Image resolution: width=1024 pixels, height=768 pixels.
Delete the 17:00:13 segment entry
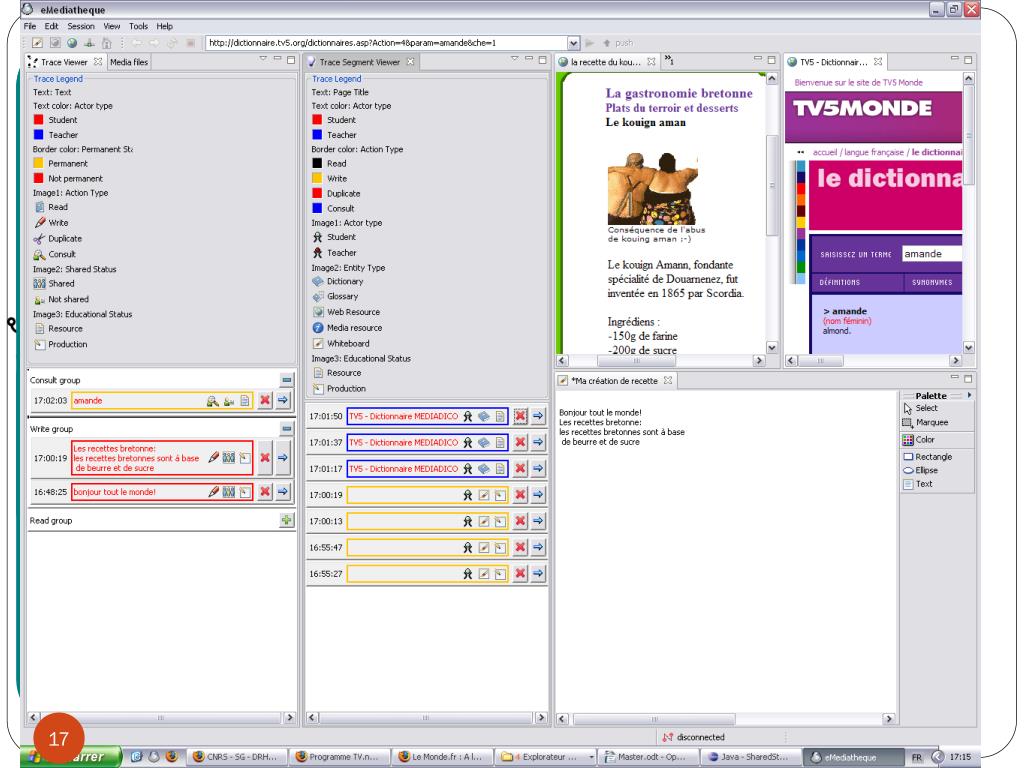520,521
